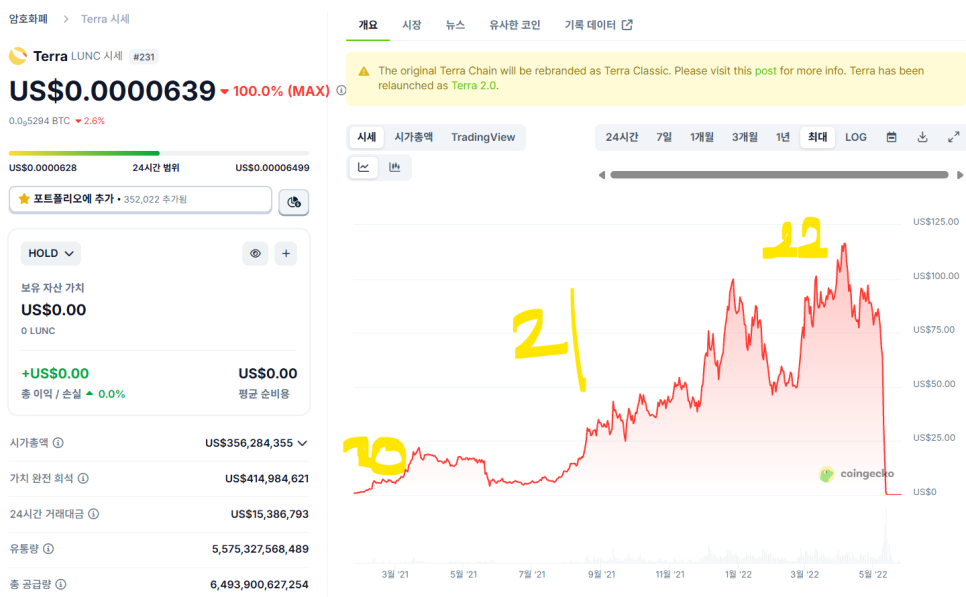Open the portfolio pie chart icon
The height and width of the screenshot is (597, 966).
click(x=294, y=201)
